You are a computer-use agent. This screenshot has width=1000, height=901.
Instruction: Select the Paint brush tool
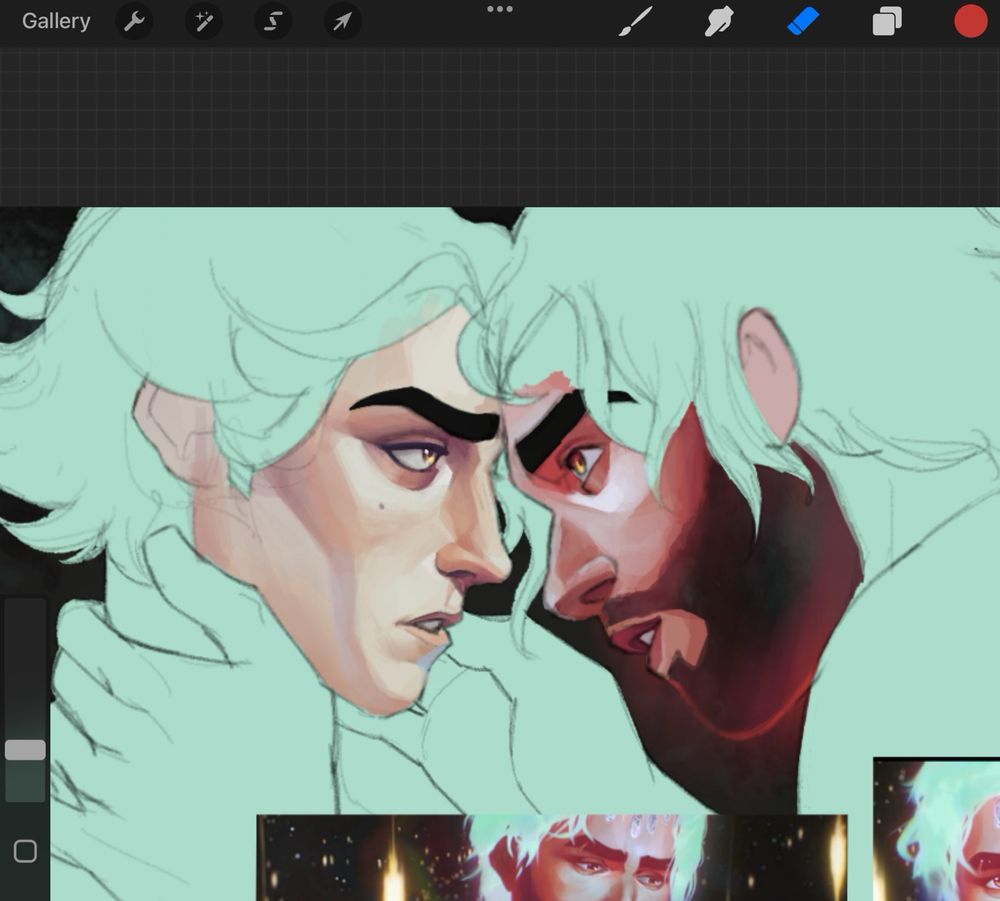click(635, 21)
